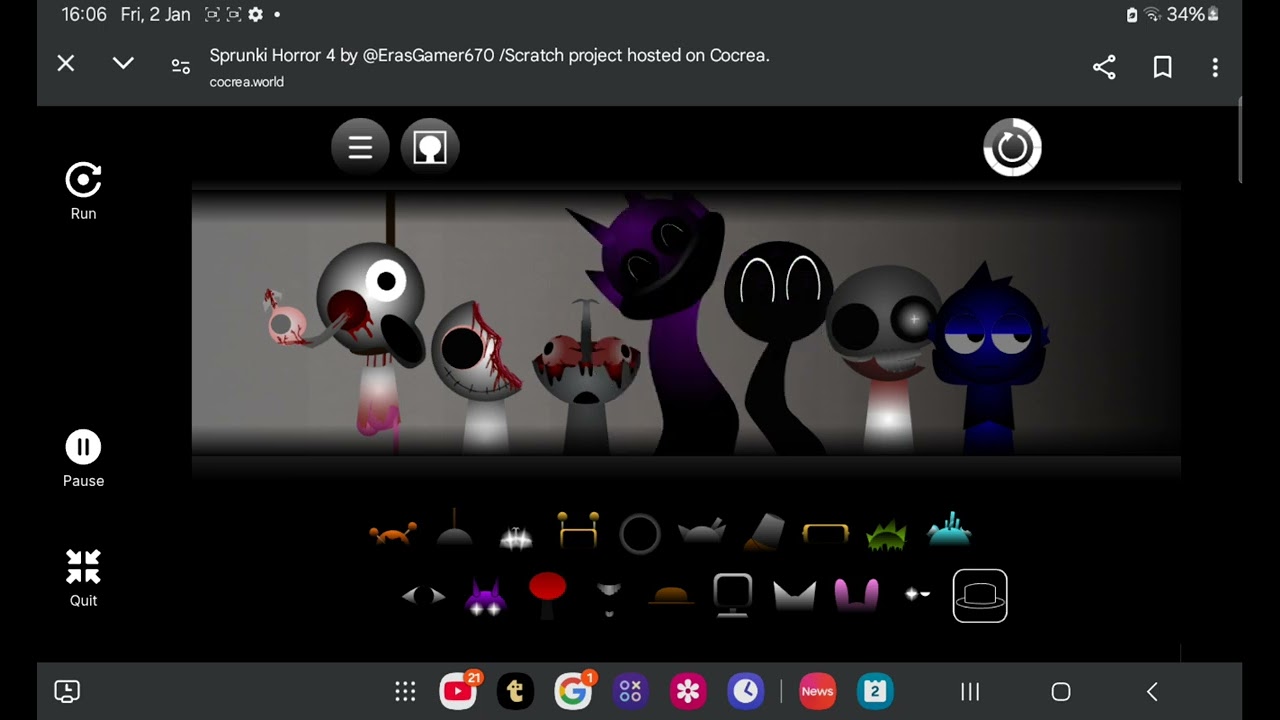Select the dark gray ring icon

640,534
